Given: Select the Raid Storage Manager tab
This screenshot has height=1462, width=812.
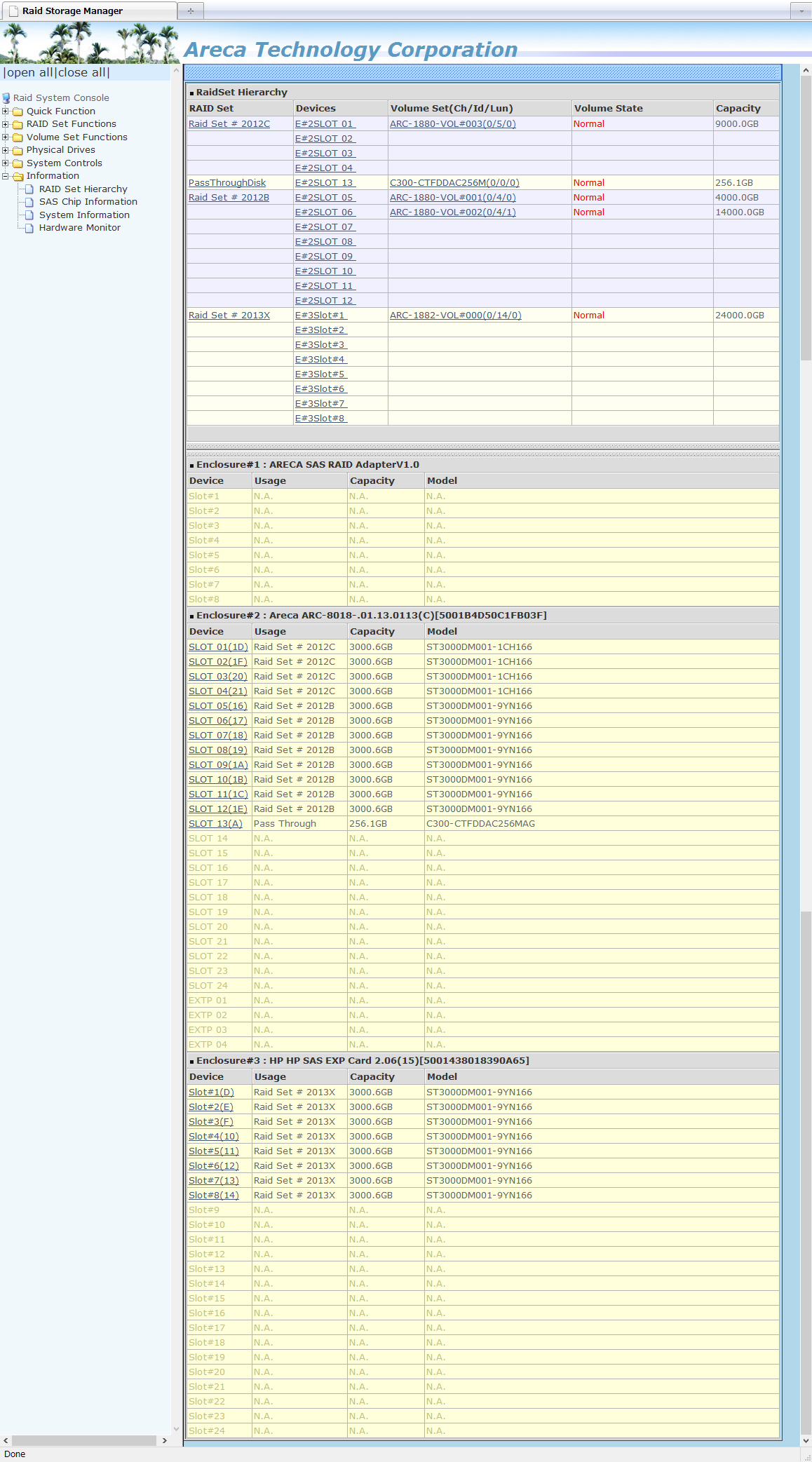Looking at the screenshot, I should 72,11.
